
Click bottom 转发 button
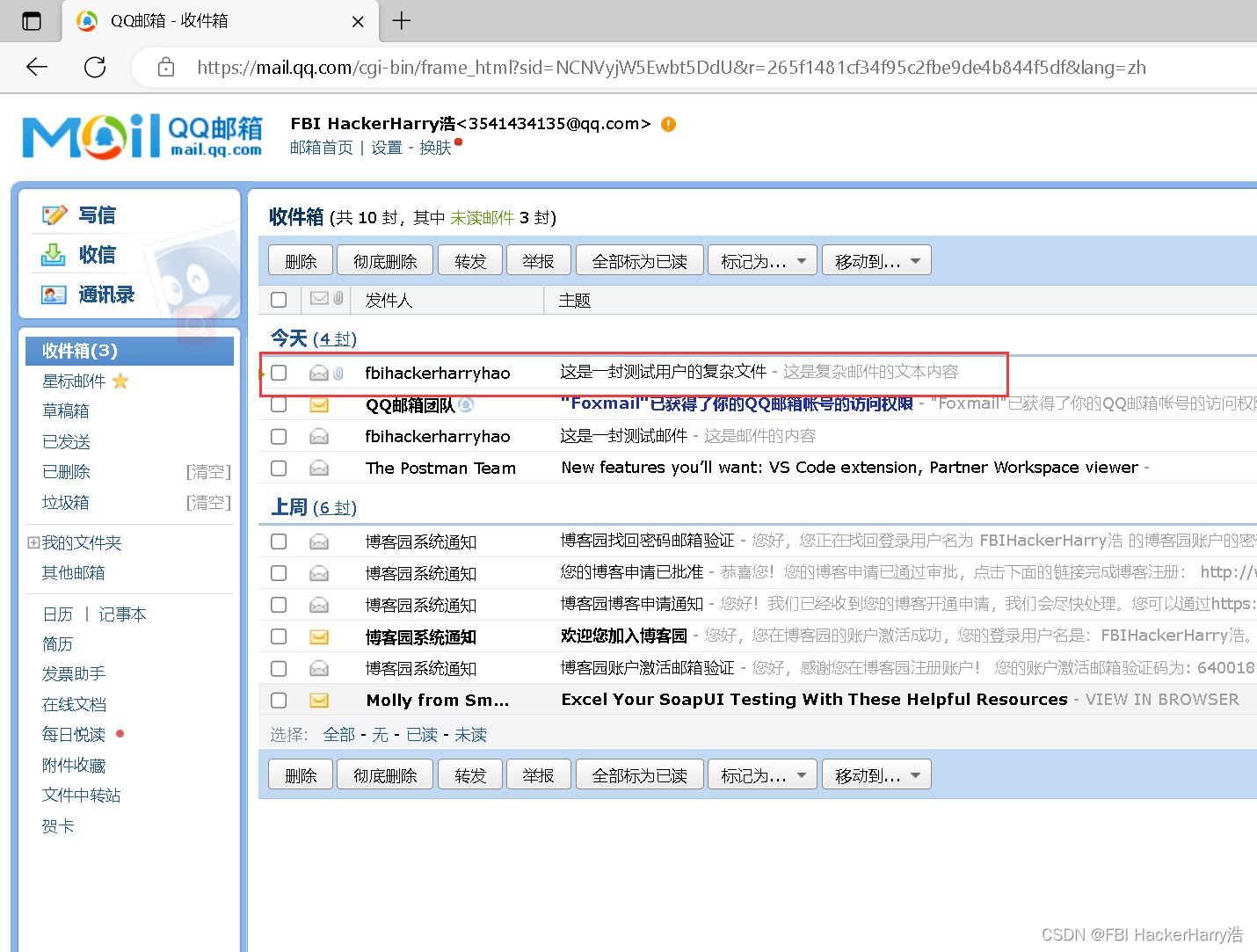click(470, 774)
